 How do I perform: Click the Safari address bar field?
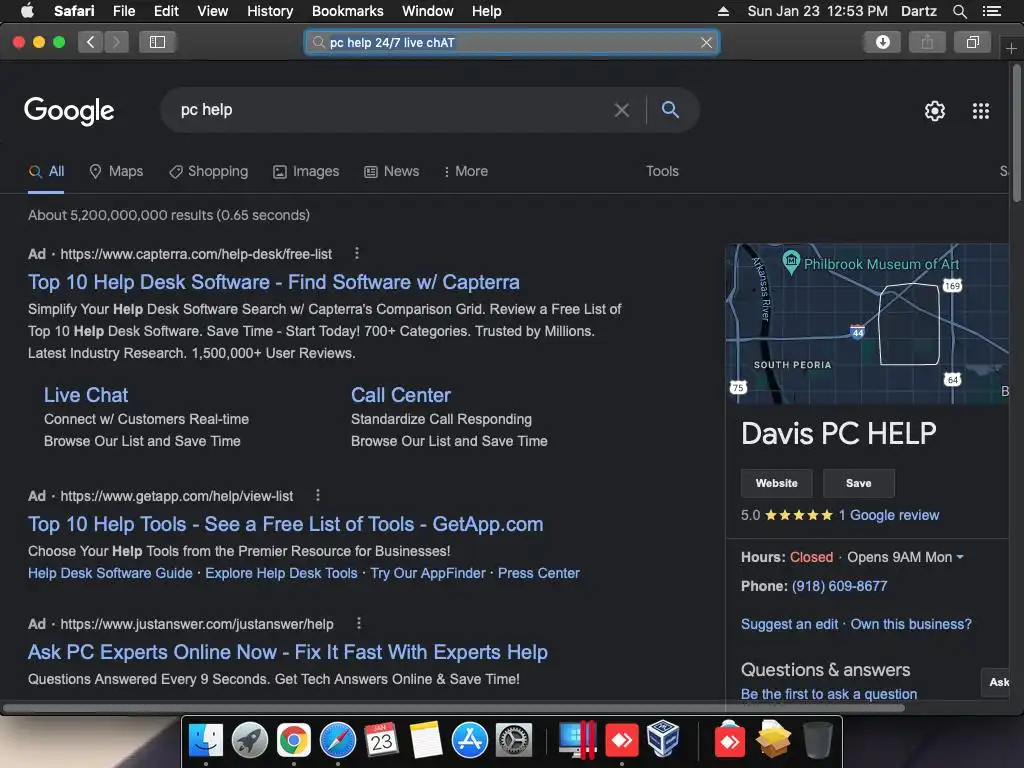point(512,42)
